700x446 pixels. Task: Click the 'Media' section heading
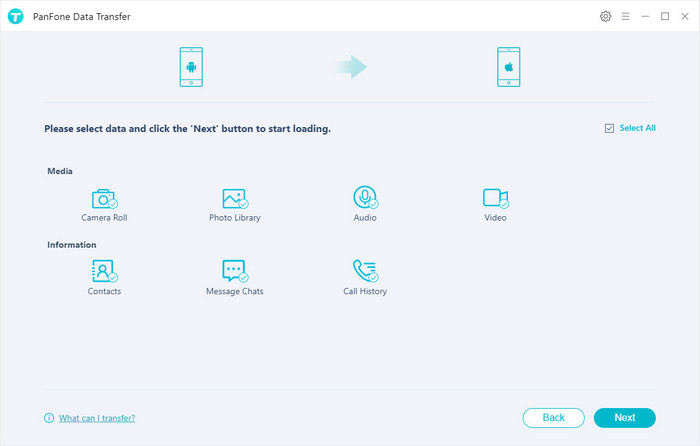point(60,171)
